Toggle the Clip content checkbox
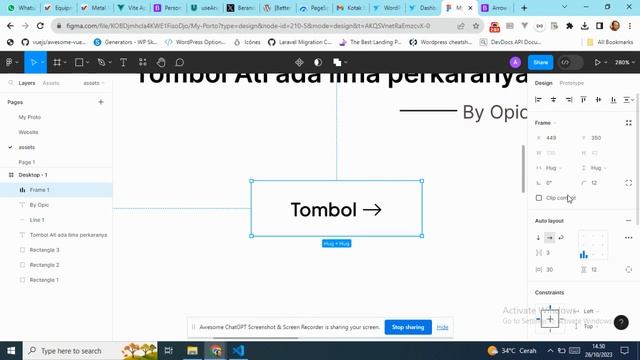This screenshot has width=640, height=360. tap(539, 198)
